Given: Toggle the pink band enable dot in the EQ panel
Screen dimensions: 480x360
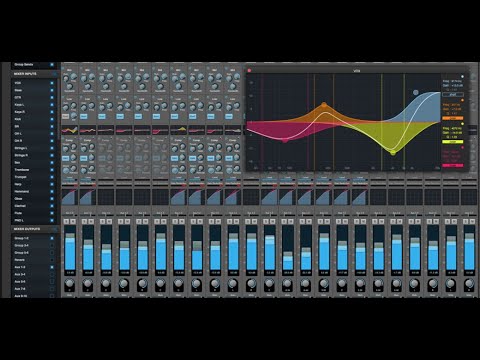Looking at the screenshot, I should [x=462, y=147].
